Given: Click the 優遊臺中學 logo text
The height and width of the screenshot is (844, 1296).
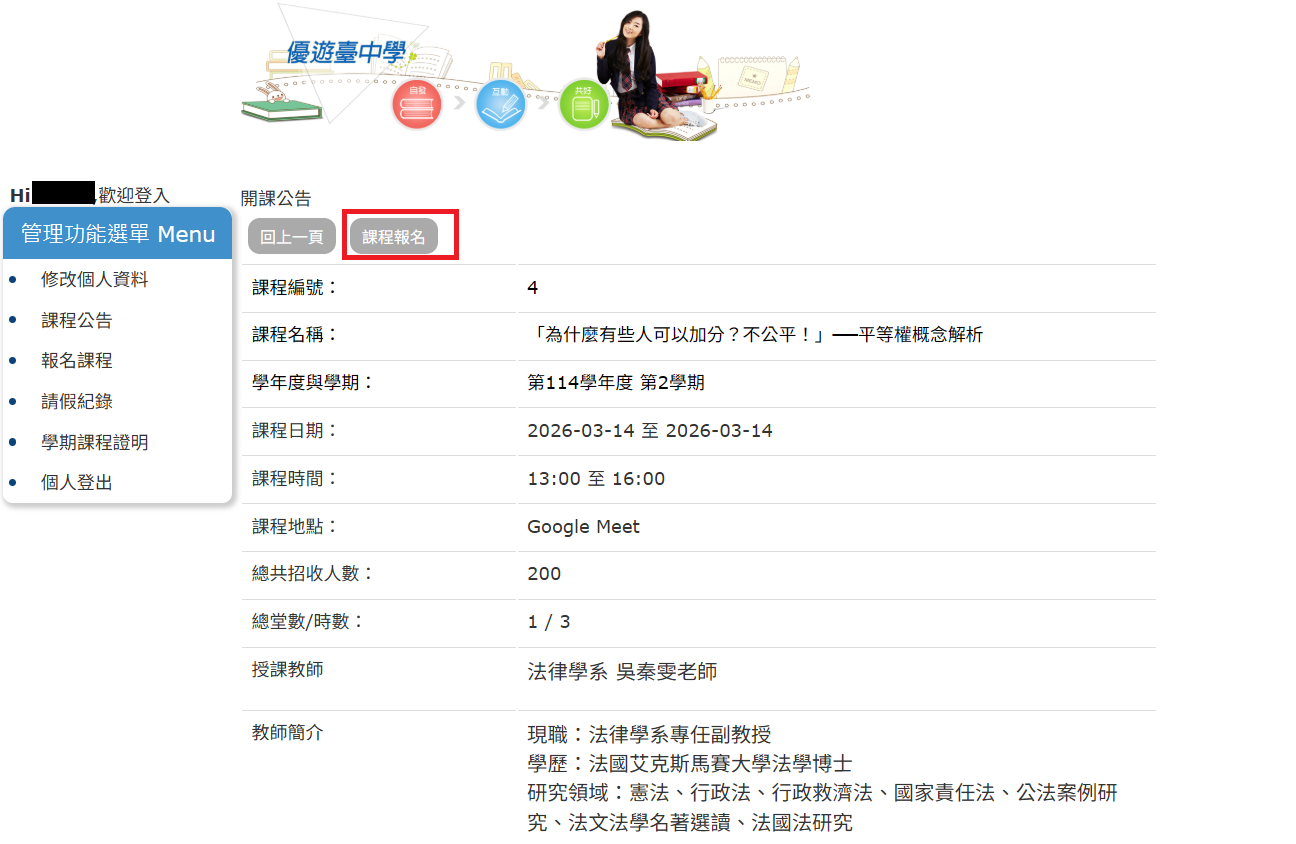Looking at the screenshot, I should tap(346, 53).
